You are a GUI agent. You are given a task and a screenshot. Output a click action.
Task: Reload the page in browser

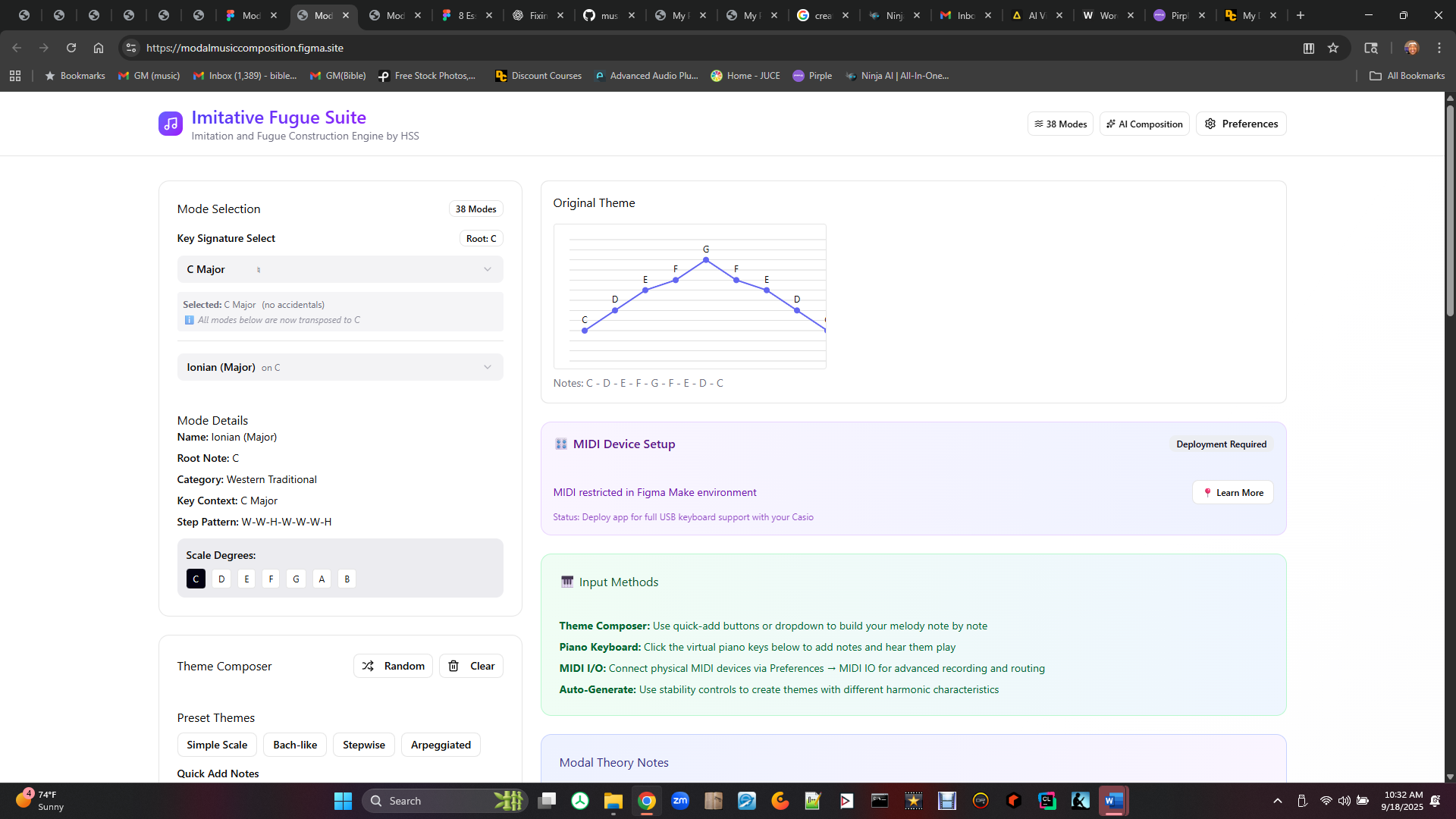coord(71,48)
